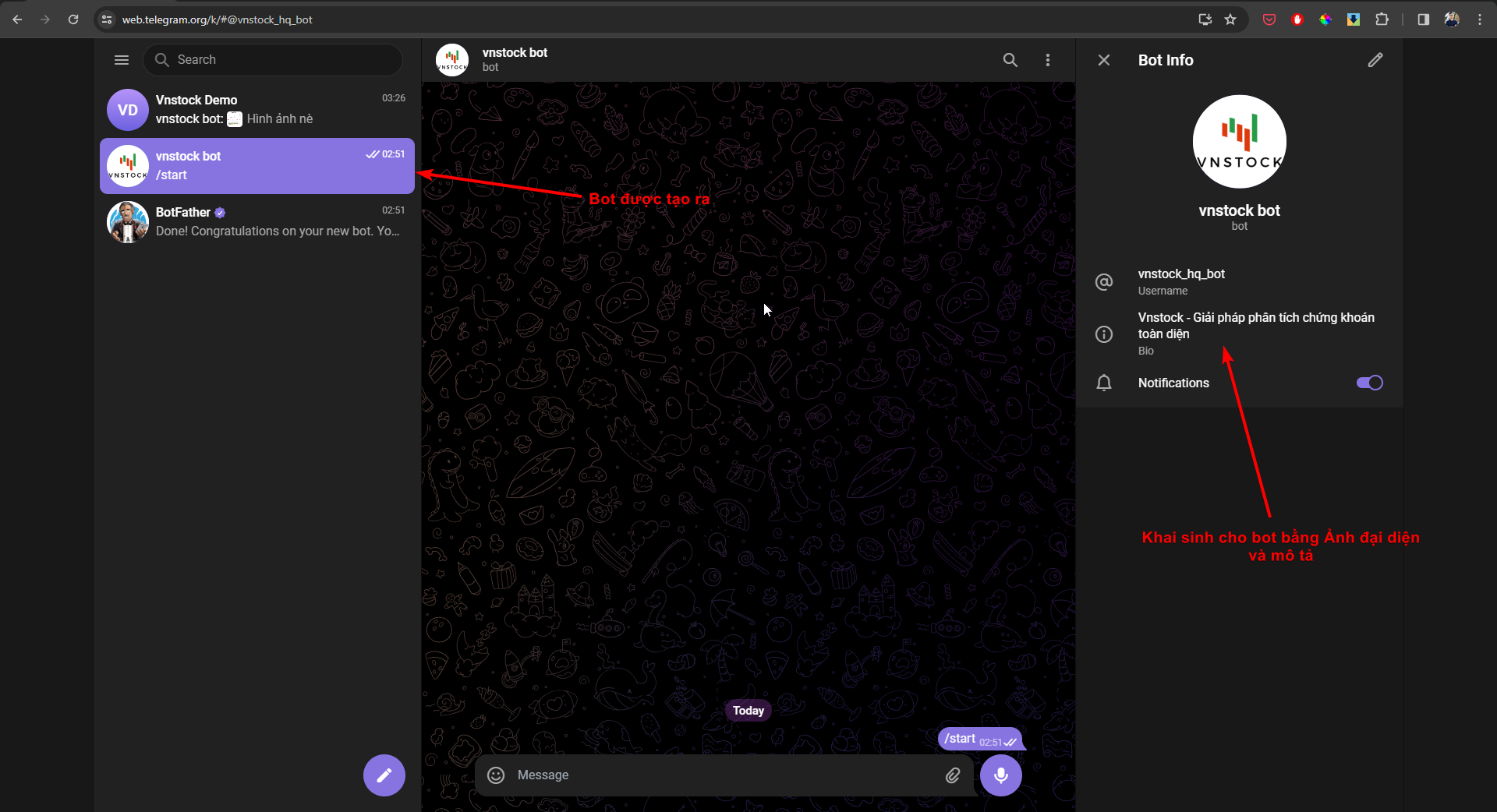1497x812 pixels.
Task: Click the paperclip attachment icon
Action: point(953,775)
